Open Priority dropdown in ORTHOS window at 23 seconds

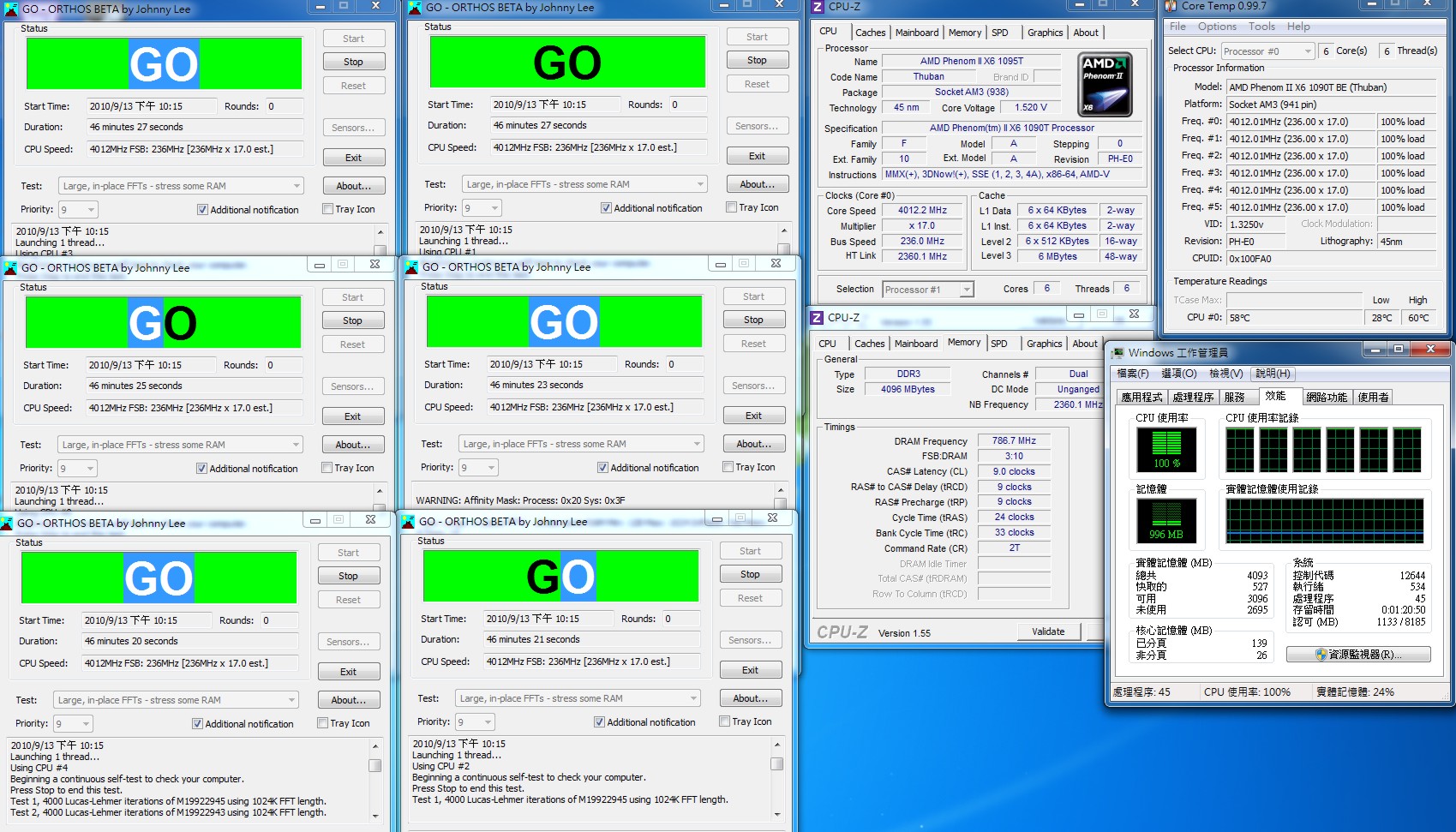(x=478, y=468)
